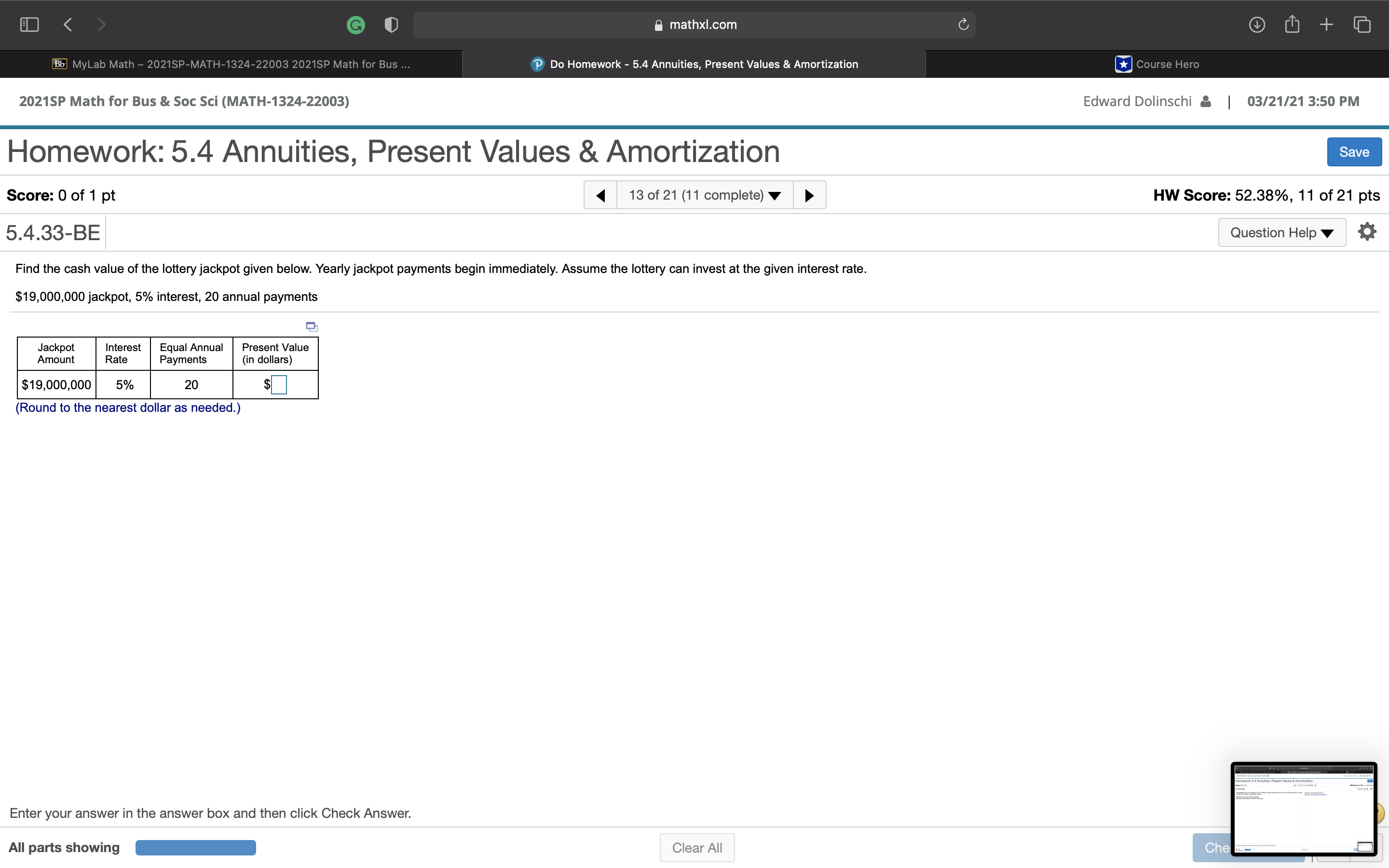Click the Present Value answer box
The height and width of the screenshot is (868, 1389).
279,385
